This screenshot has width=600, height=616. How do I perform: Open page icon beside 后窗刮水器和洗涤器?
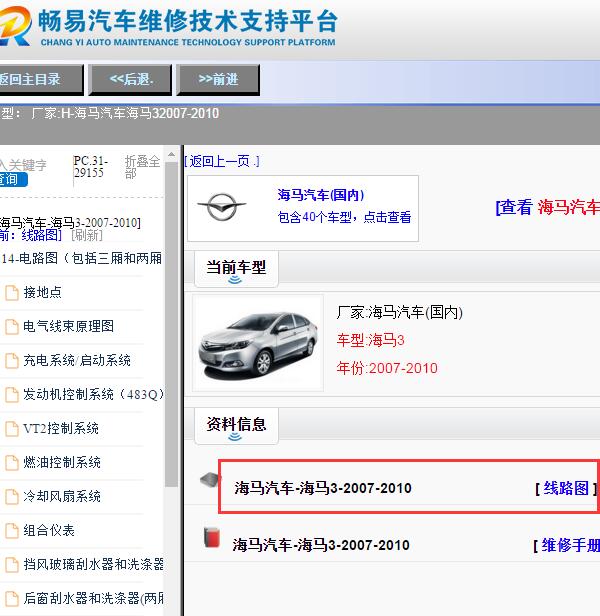coord(11,599)
